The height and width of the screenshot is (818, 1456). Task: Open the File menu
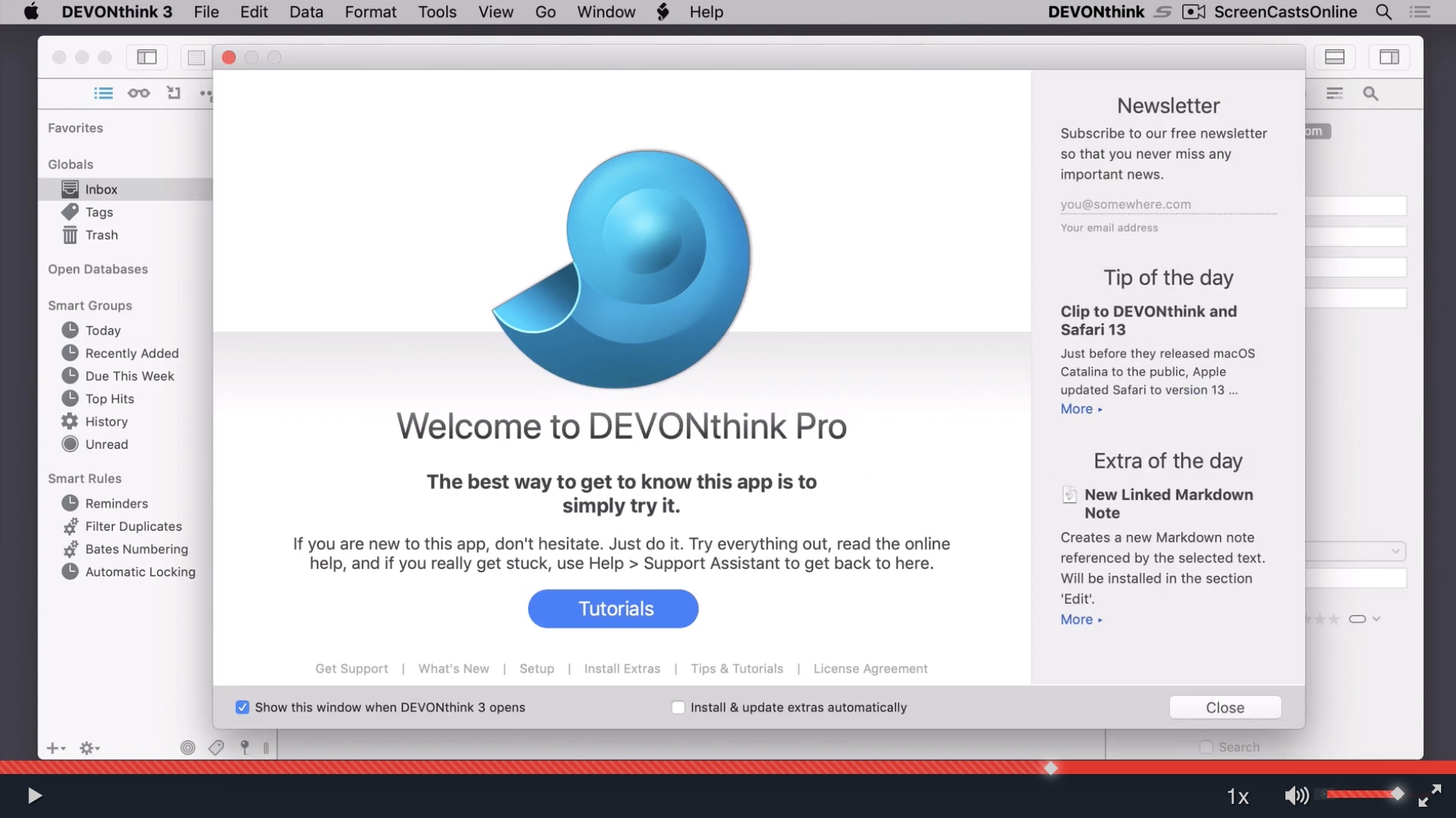tap(206, 12)
